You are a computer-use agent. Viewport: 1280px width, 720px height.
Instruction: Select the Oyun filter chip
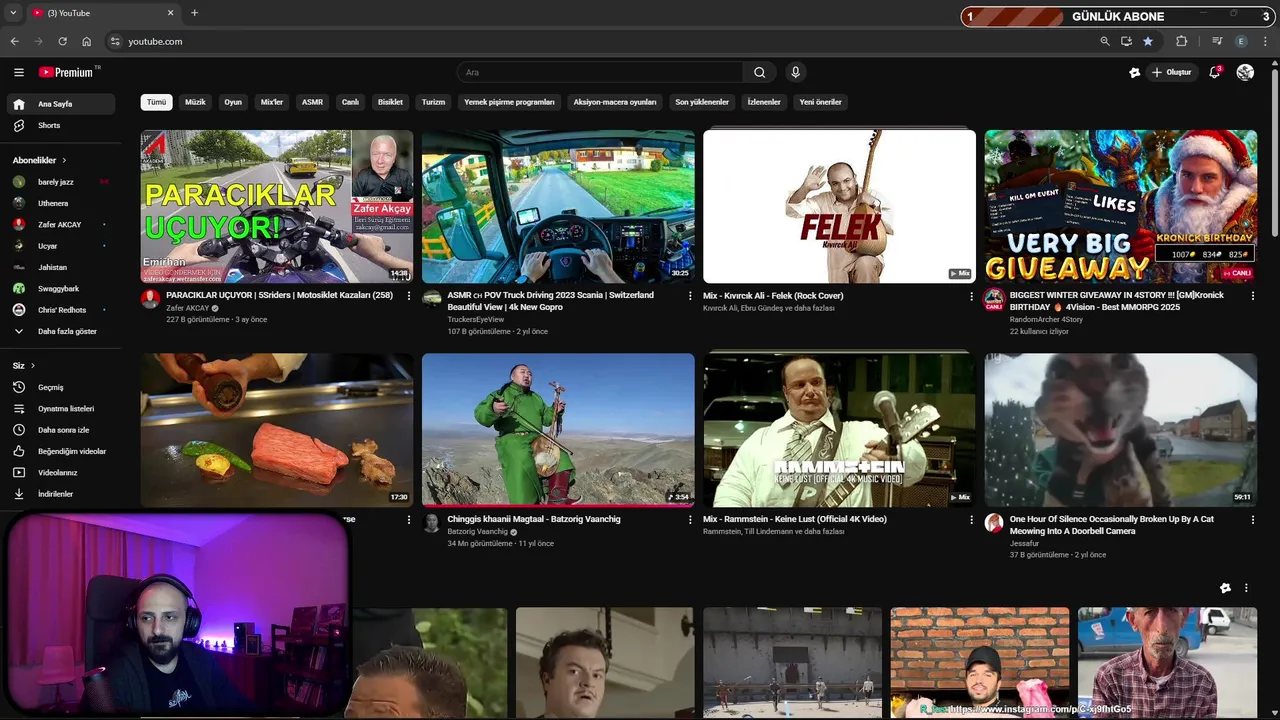tap(233, 102)
